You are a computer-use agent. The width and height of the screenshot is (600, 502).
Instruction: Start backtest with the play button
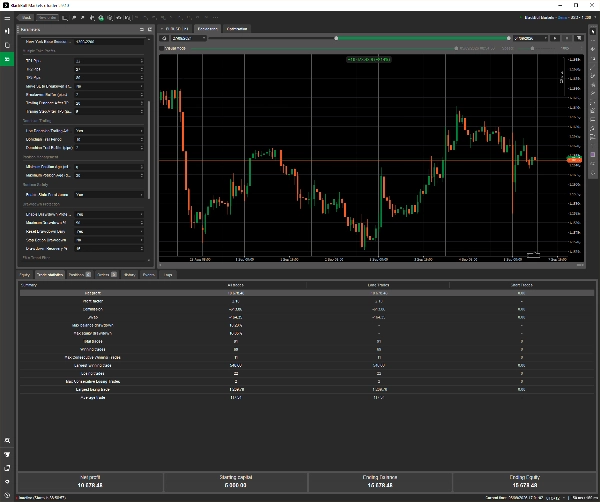pyautogui.click(x=555, y=38)
